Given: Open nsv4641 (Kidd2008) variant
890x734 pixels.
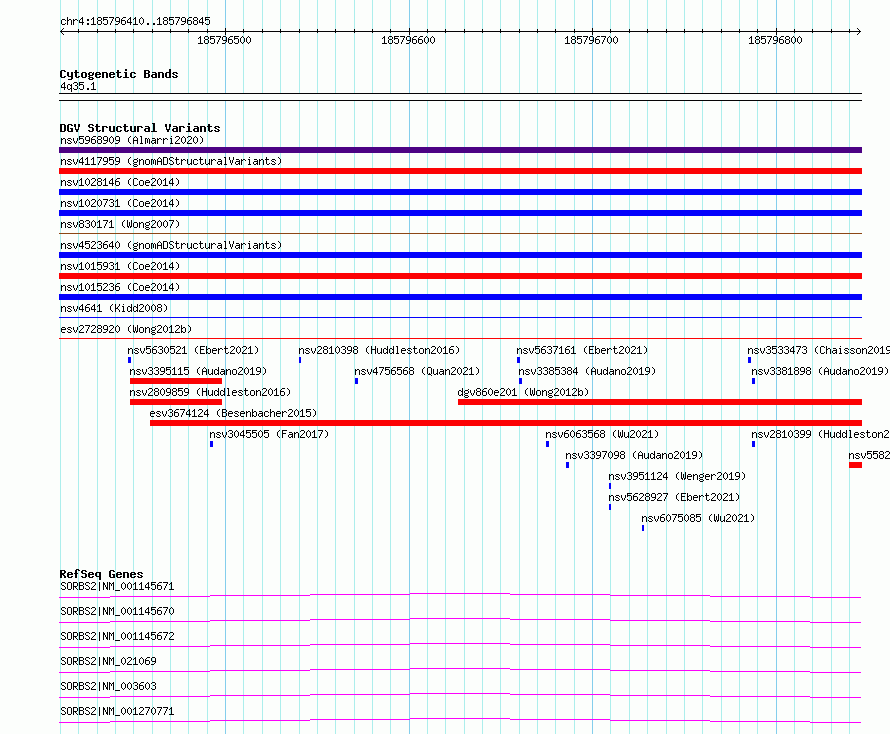Looking at the screenshot, I should 114,308.
